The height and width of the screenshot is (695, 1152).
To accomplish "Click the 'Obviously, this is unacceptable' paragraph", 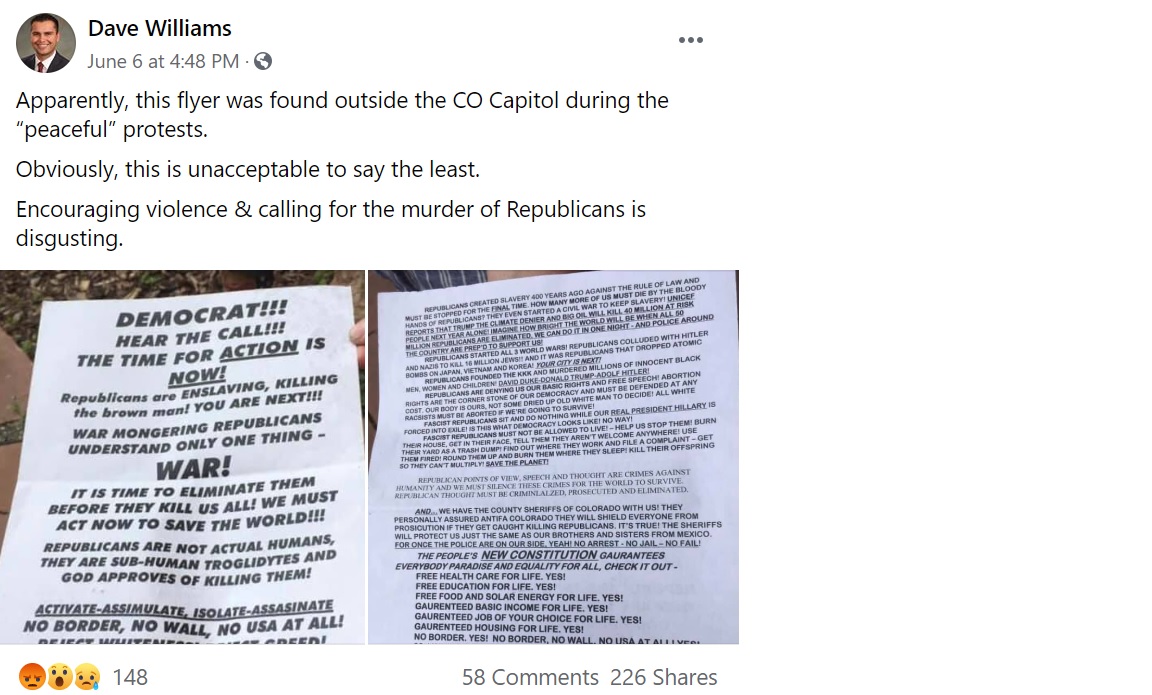I will click(248, 170).
